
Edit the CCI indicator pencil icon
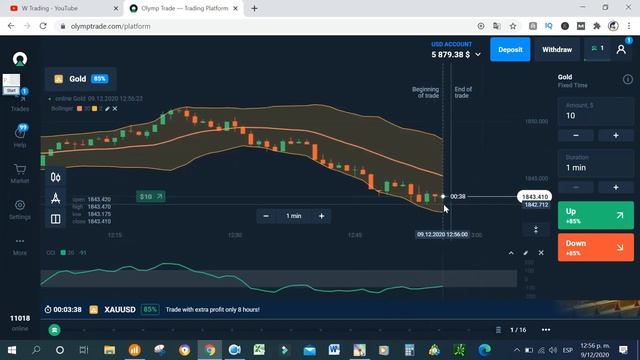click(526, 253)
